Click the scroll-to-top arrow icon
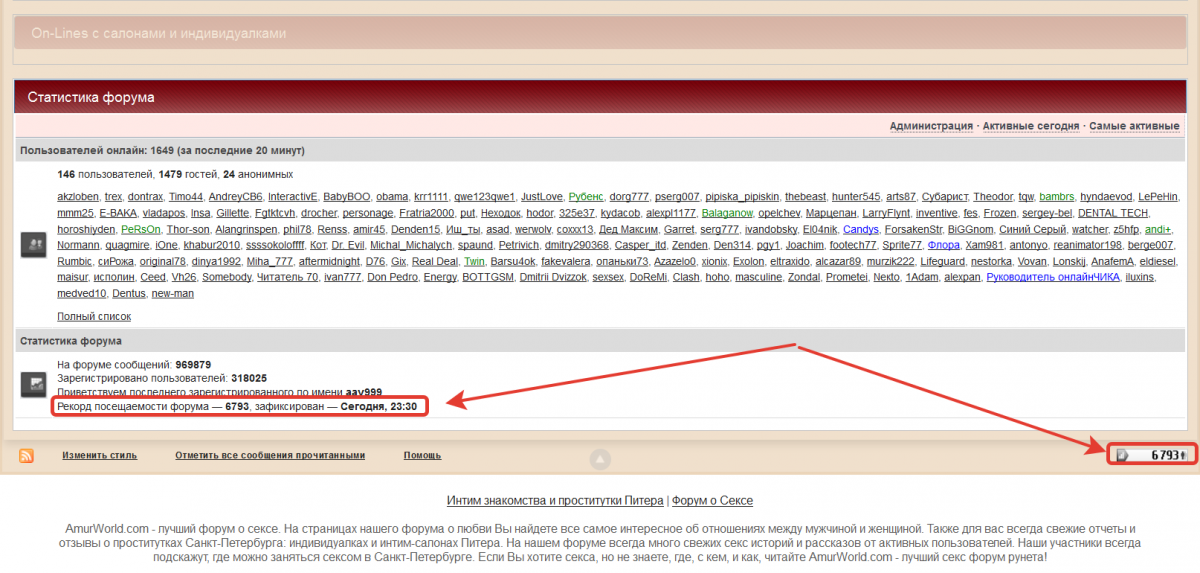 pyautogui.click(x=599, y=459)
